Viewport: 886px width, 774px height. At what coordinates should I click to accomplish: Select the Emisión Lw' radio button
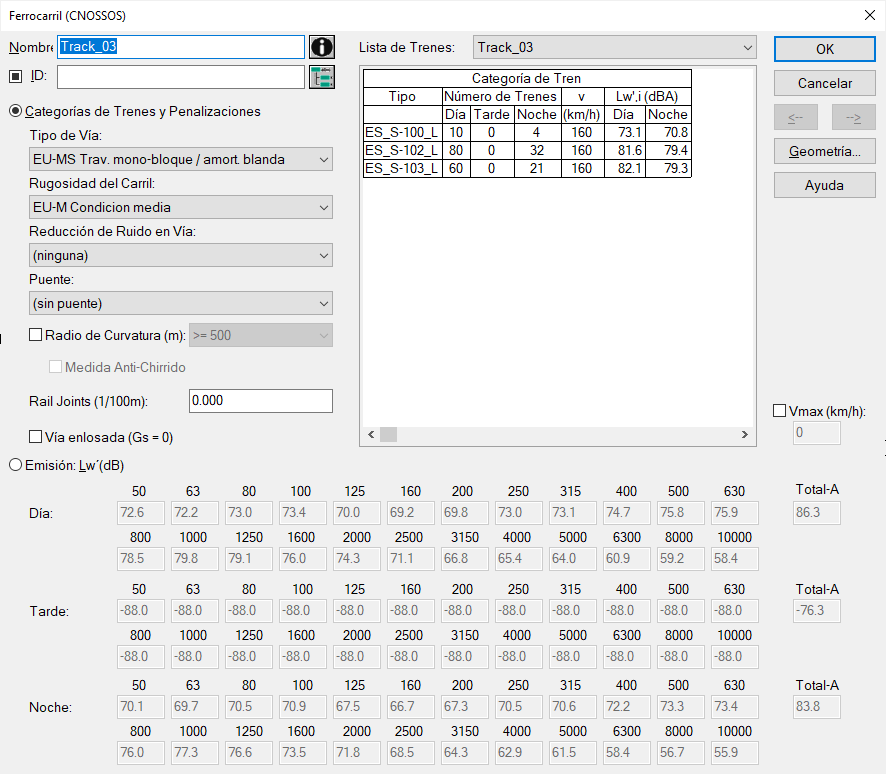tap(16, 465)
